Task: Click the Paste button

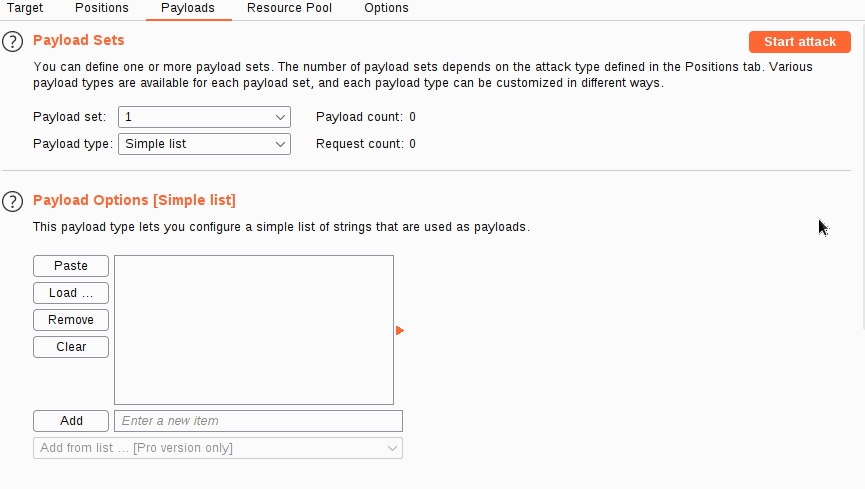Action: [71, 266]
